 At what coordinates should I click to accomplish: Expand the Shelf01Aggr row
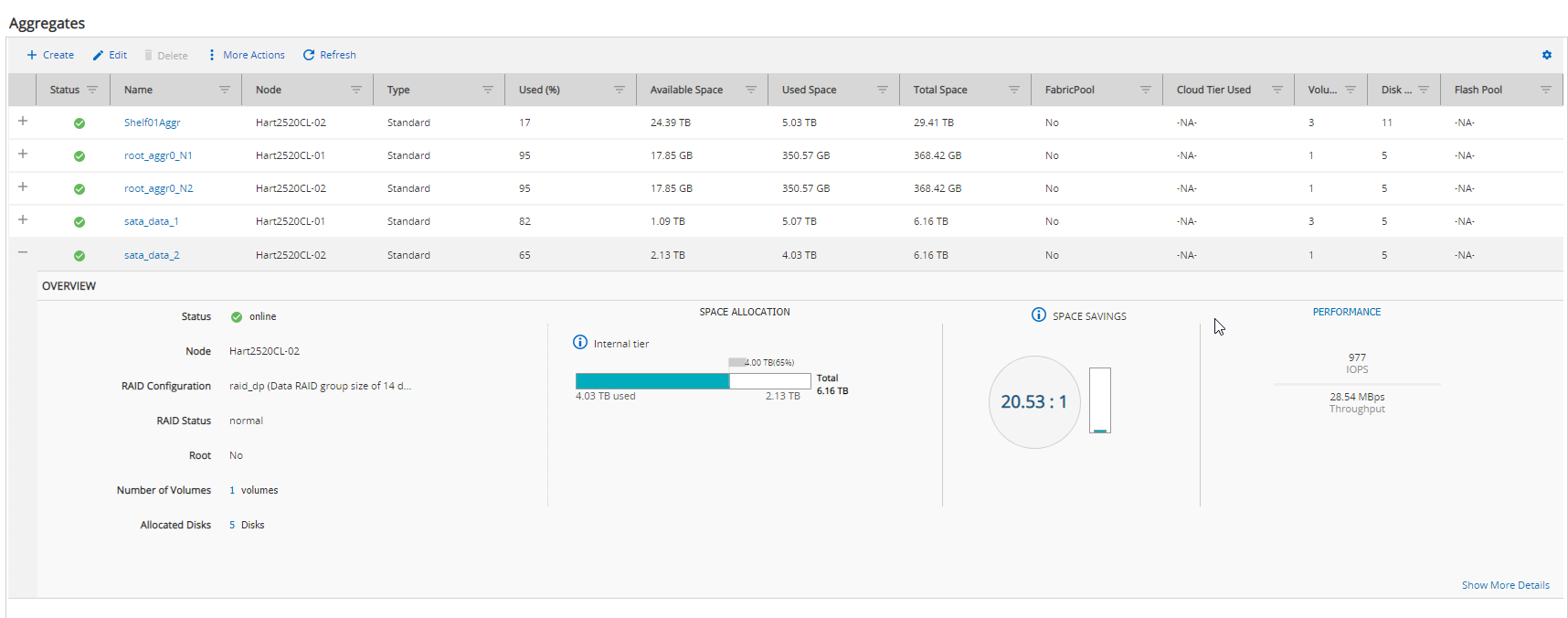[23, 122]
